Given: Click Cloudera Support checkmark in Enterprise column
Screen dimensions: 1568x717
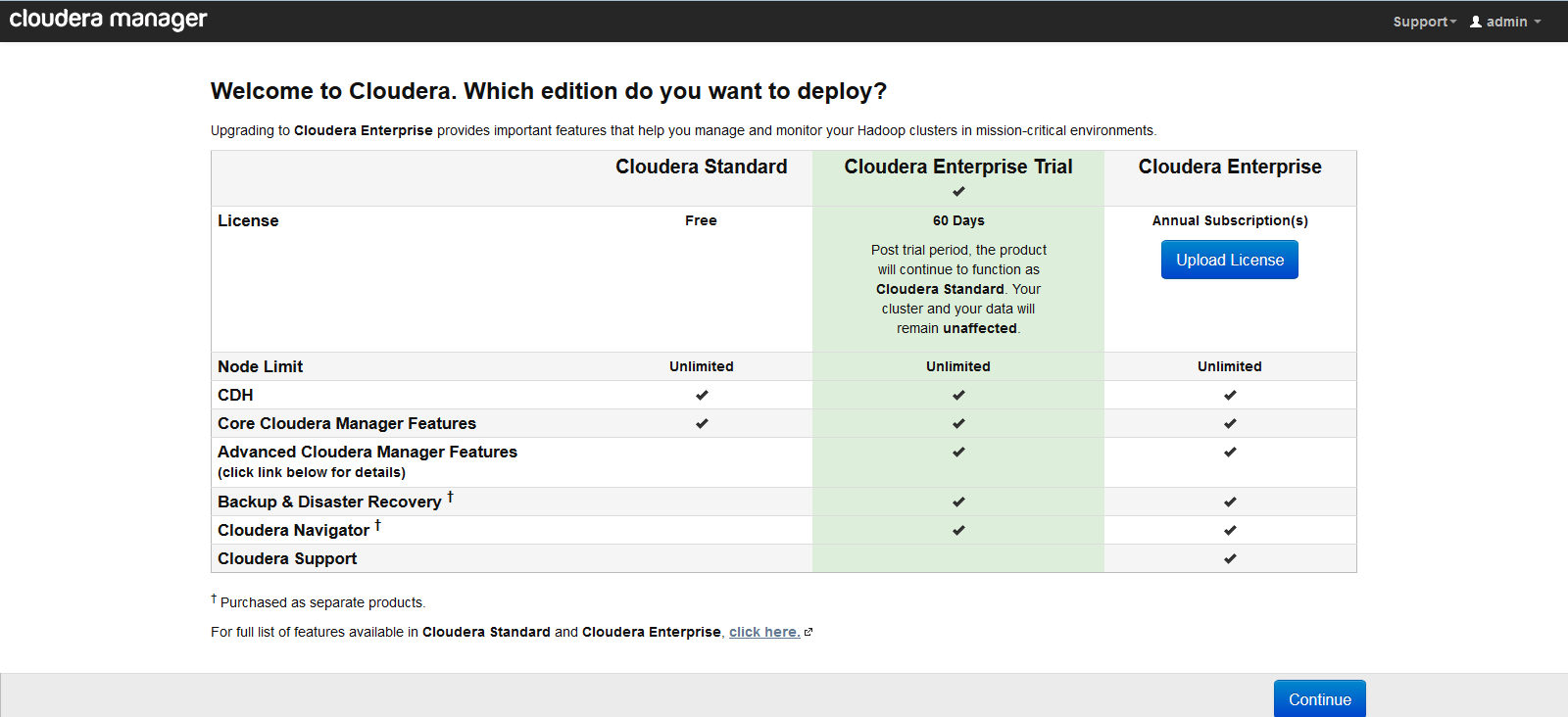Looking at the screenshot, I should [1230, 558].
